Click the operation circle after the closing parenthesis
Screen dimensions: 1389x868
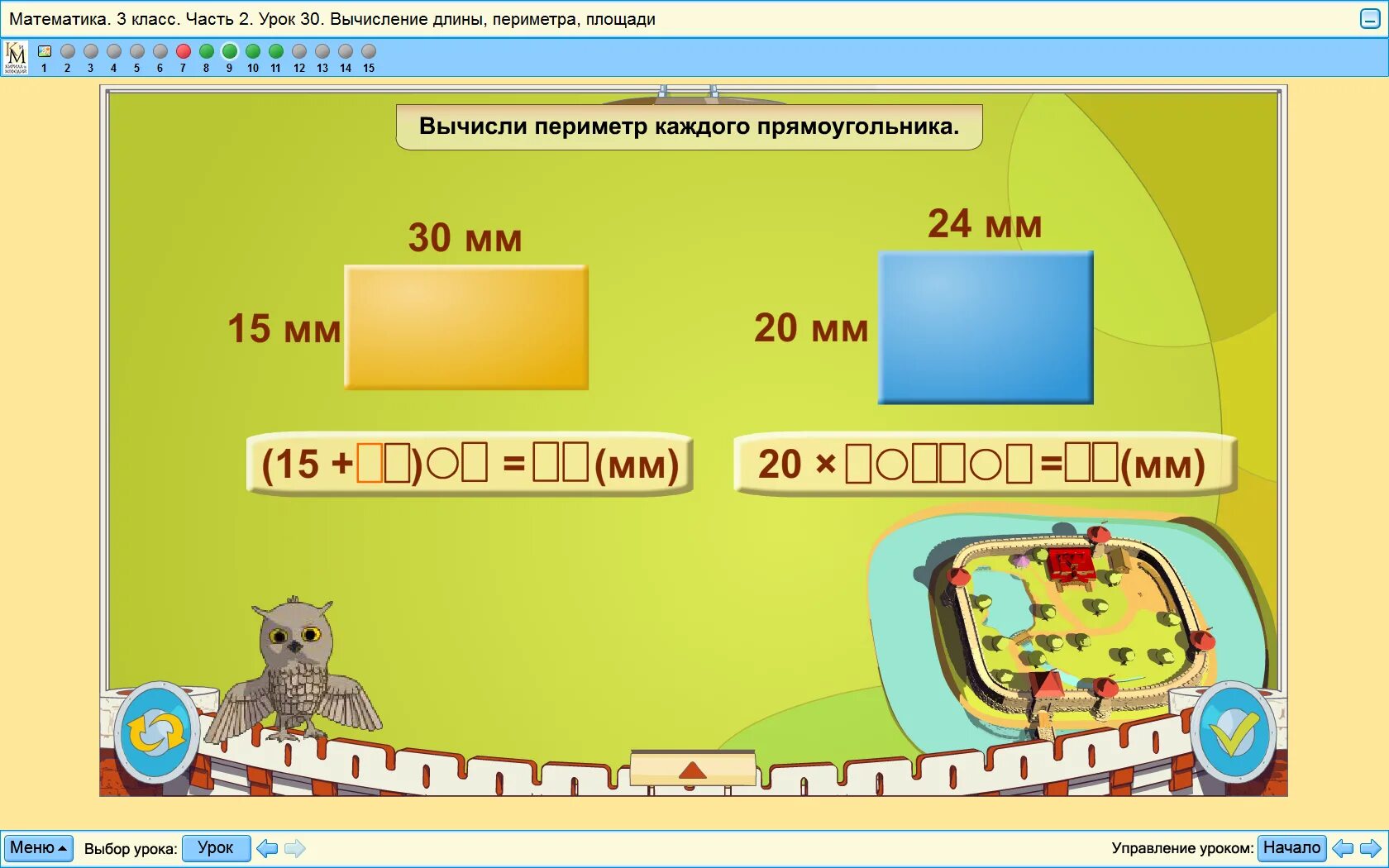442,464
